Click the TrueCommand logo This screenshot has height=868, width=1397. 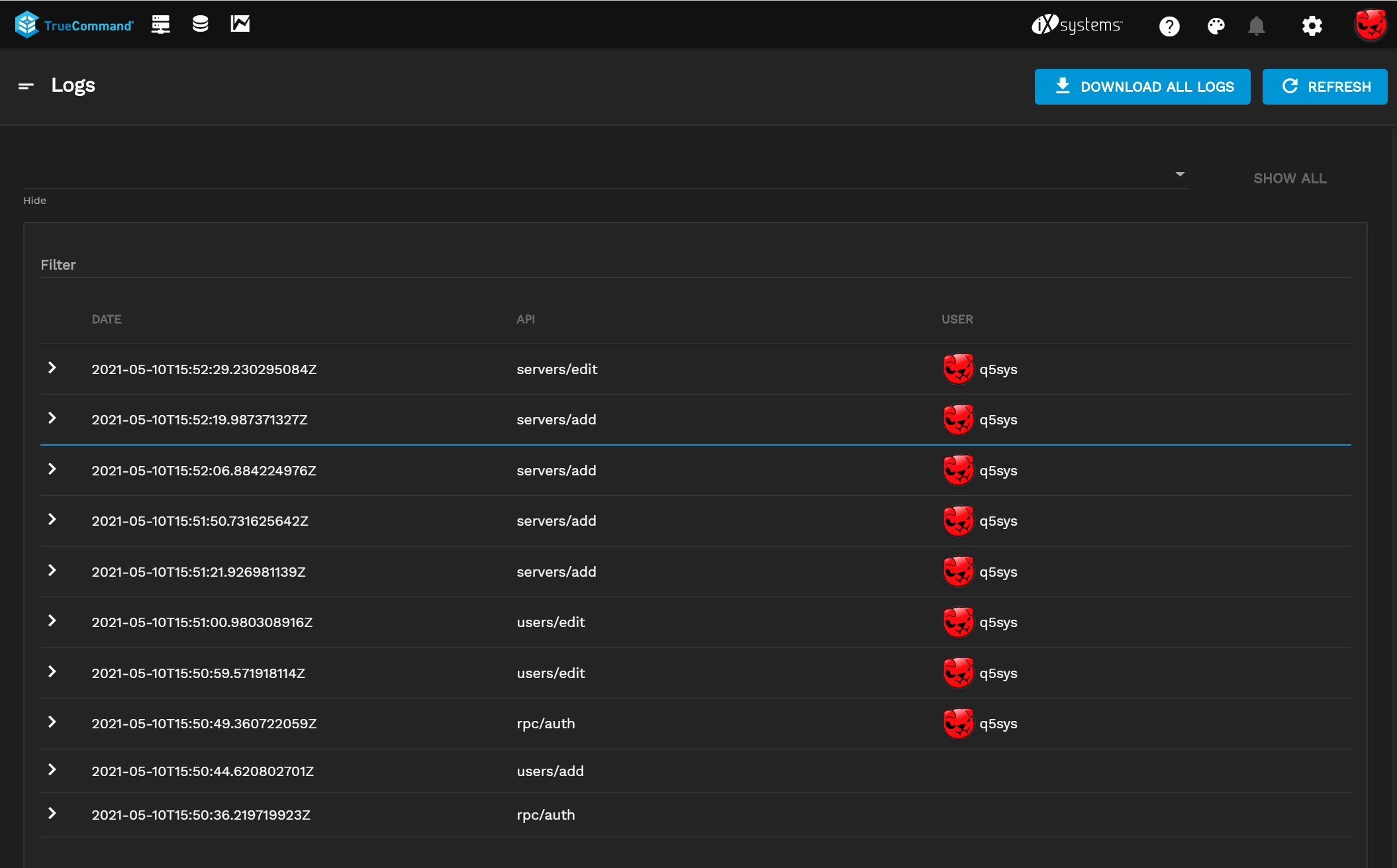pos(73,24)
